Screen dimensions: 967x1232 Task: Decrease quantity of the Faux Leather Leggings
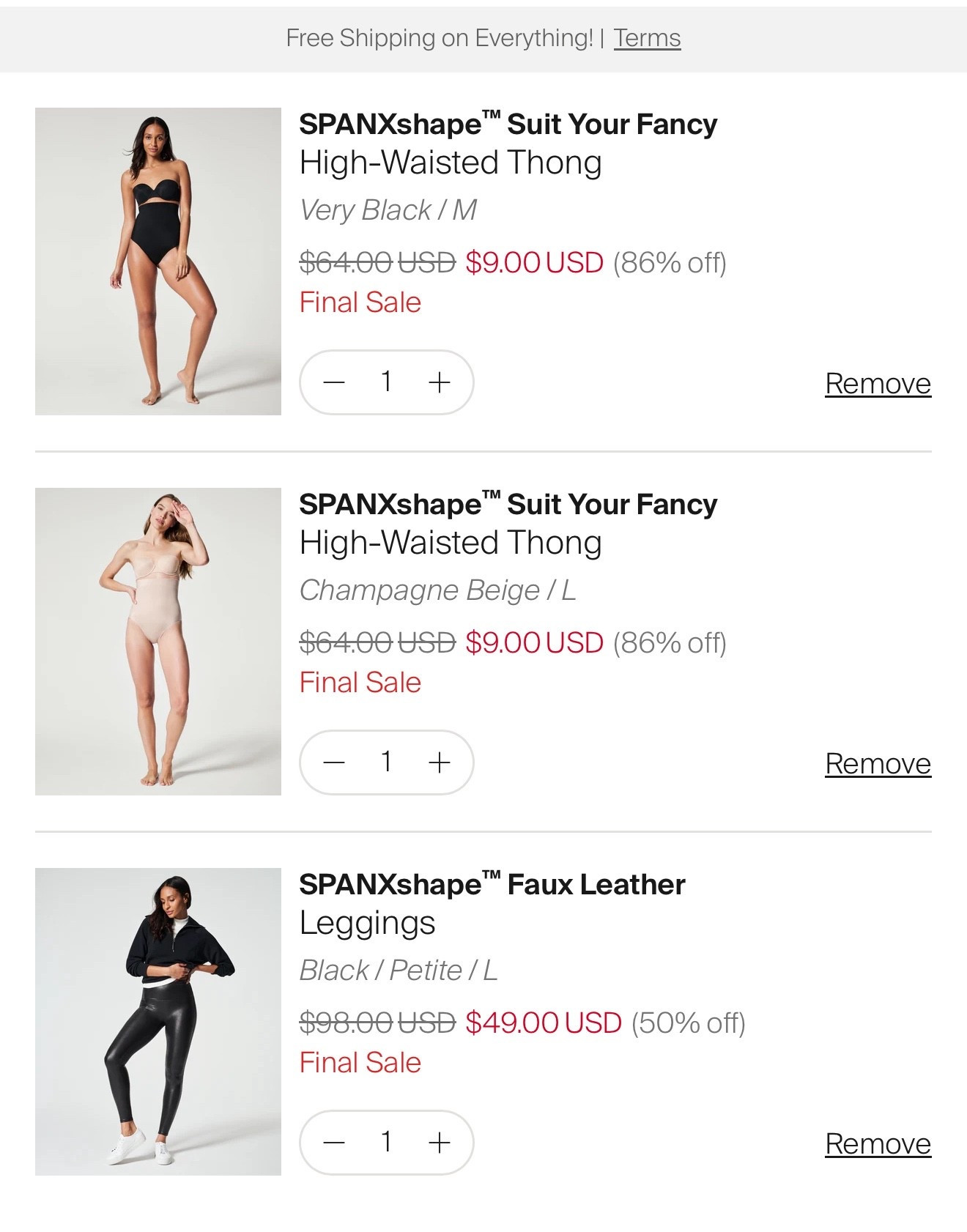point(334,1143)
